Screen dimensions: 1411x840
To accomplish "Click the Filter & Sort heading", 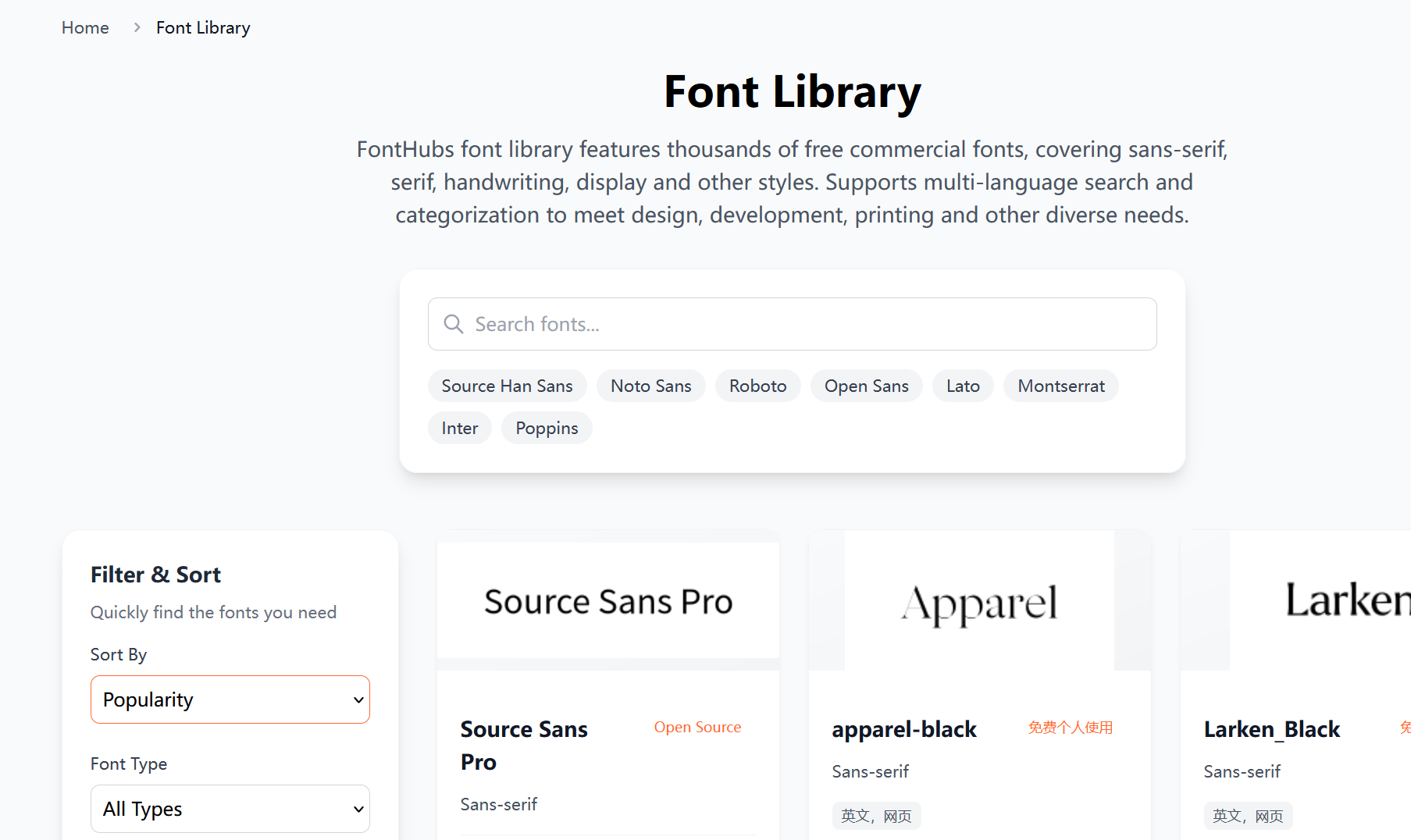I will [x=155, y=575].
